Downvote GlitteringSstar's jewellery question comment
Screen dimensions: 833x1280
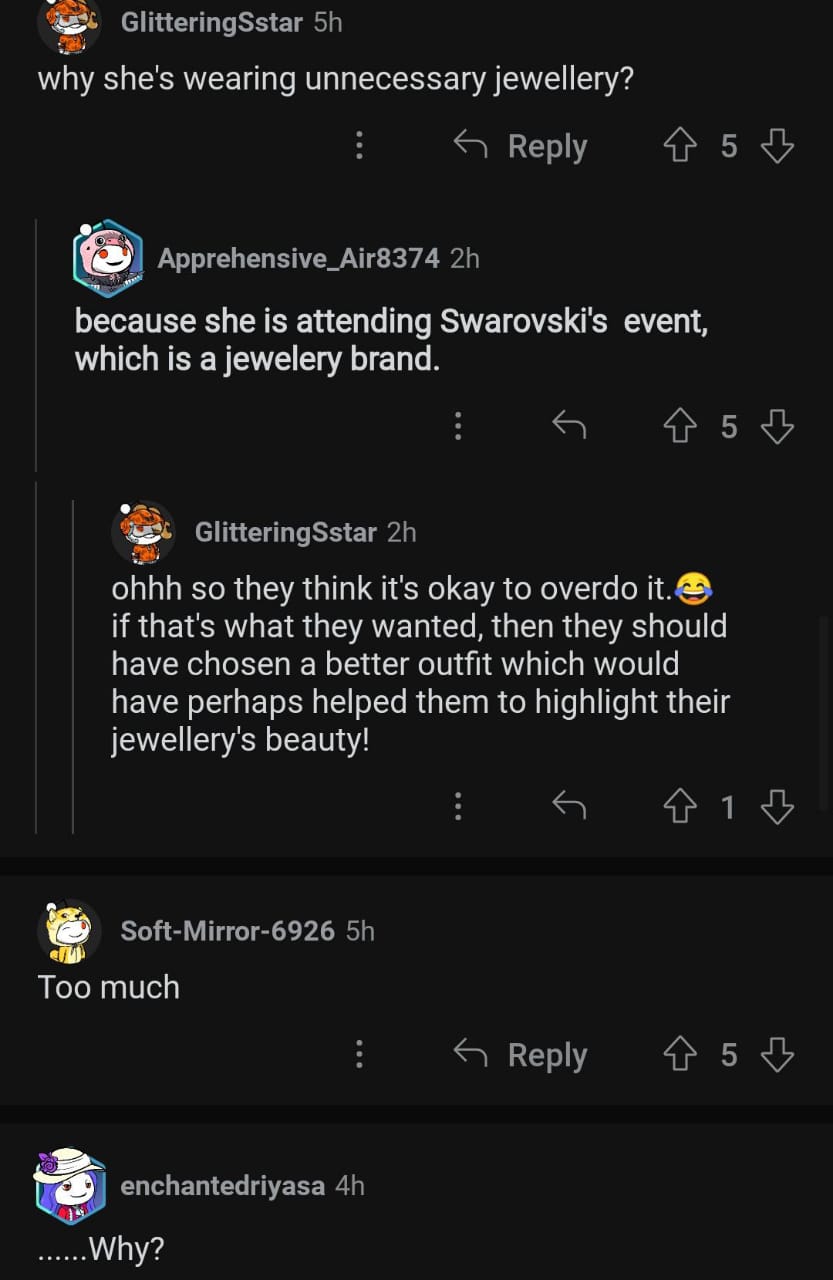tap(777, 147)
